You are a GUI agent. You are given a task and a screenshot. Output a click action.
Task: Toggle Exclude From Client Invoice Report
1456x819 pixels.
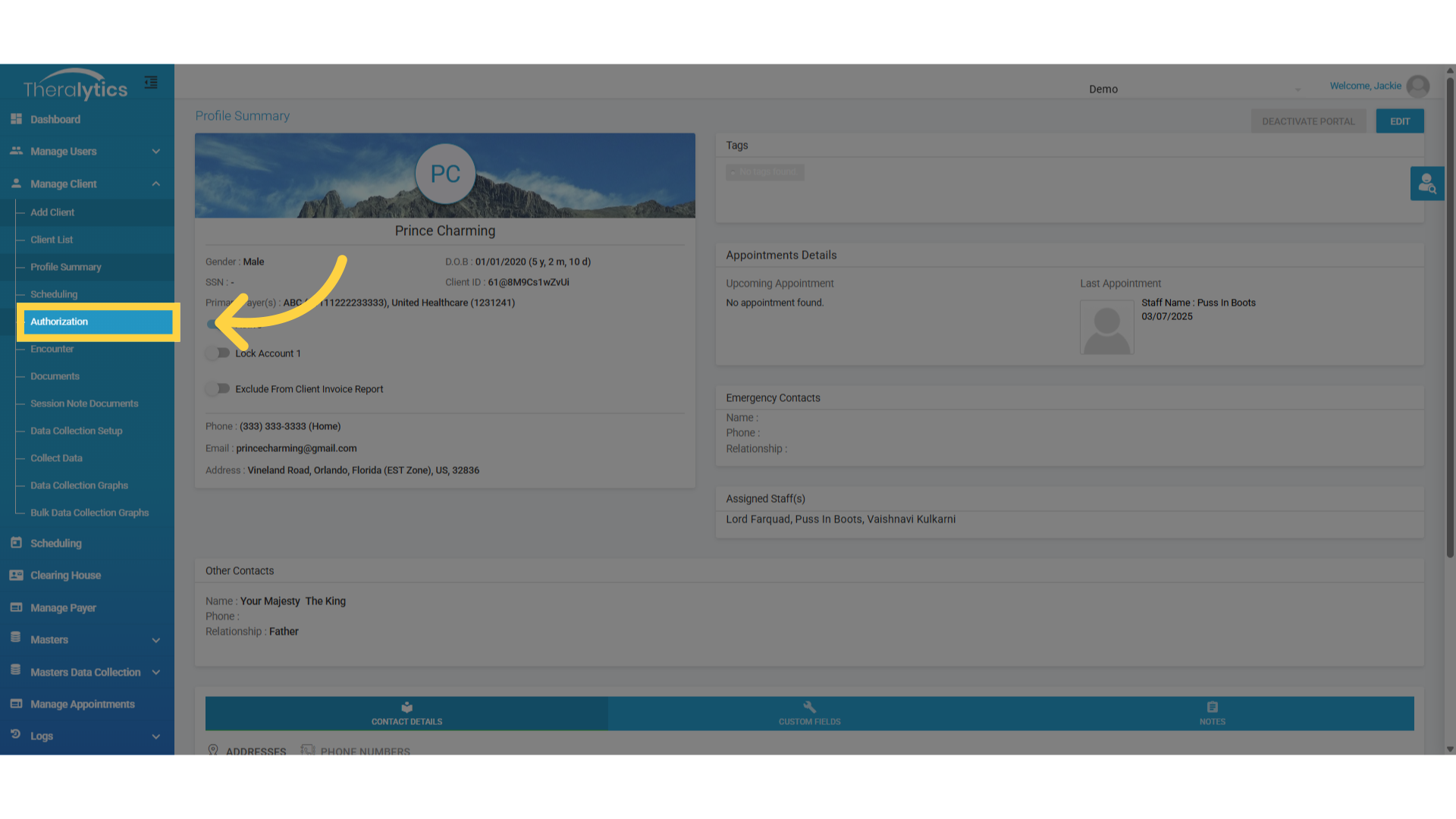[x=218, y=388]
